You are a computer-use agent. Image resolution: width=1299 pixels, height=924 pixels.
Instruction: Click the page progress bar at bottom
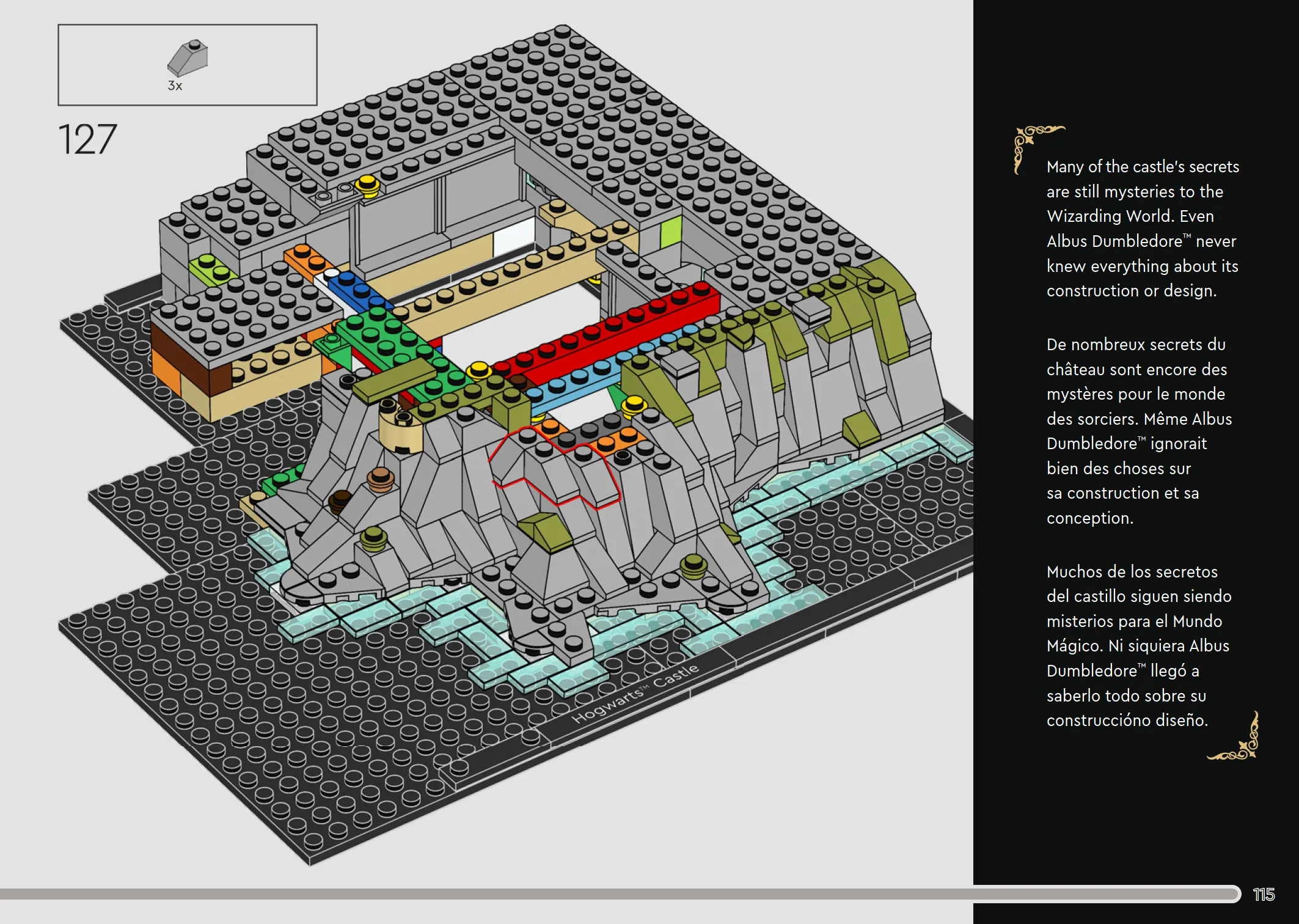coord(620,894)
